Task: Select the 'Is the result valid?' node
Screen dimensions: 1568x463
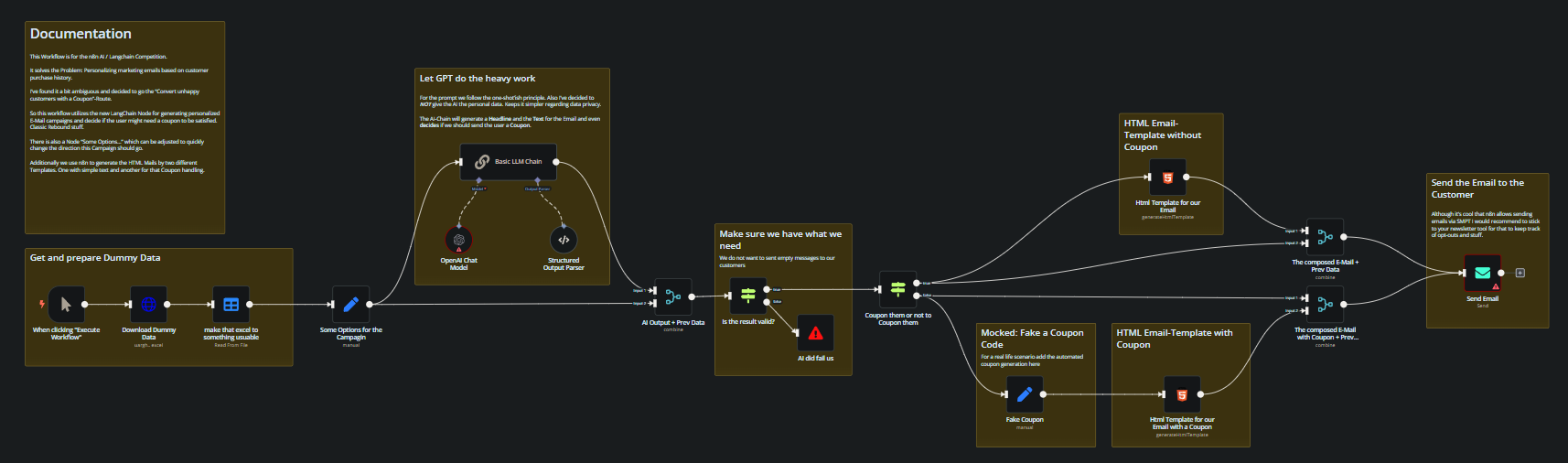Action: coord(748,296)
